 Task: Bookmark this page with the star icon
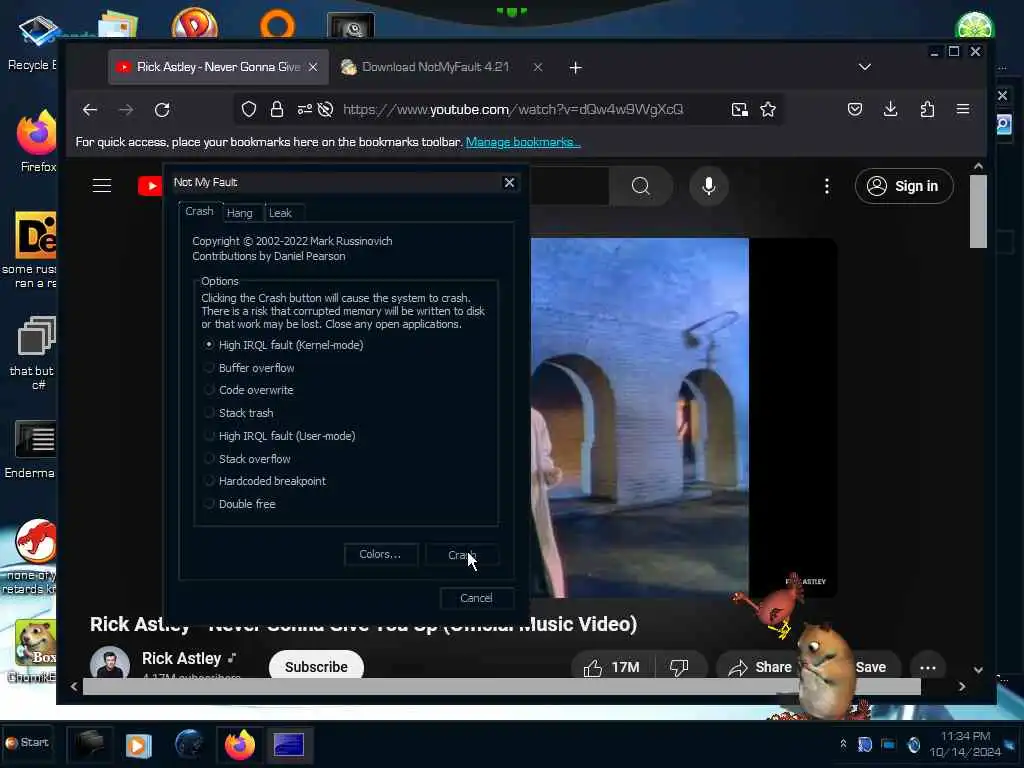pyautogui.click(x=768, y=109)
